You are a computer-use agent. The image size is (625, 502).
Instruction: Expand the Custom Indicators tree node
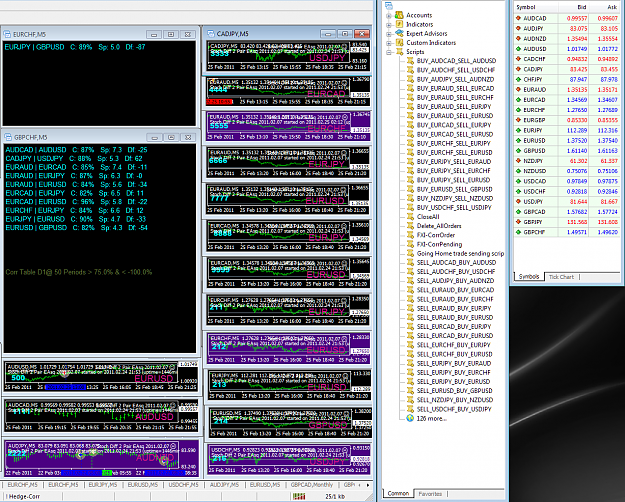coord(389,43)
